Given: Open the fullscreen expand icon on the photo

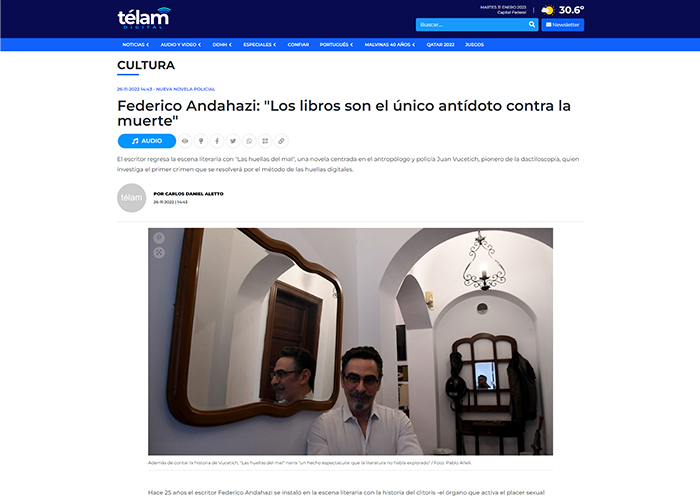Looking at the screenshot, I should tap(159, 253).
